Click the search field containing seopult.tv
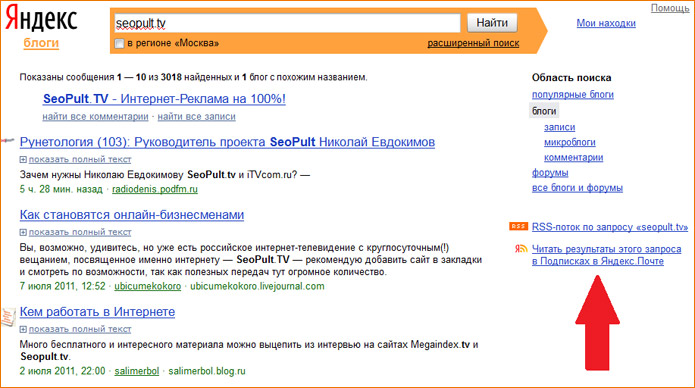 click(287, 23)
